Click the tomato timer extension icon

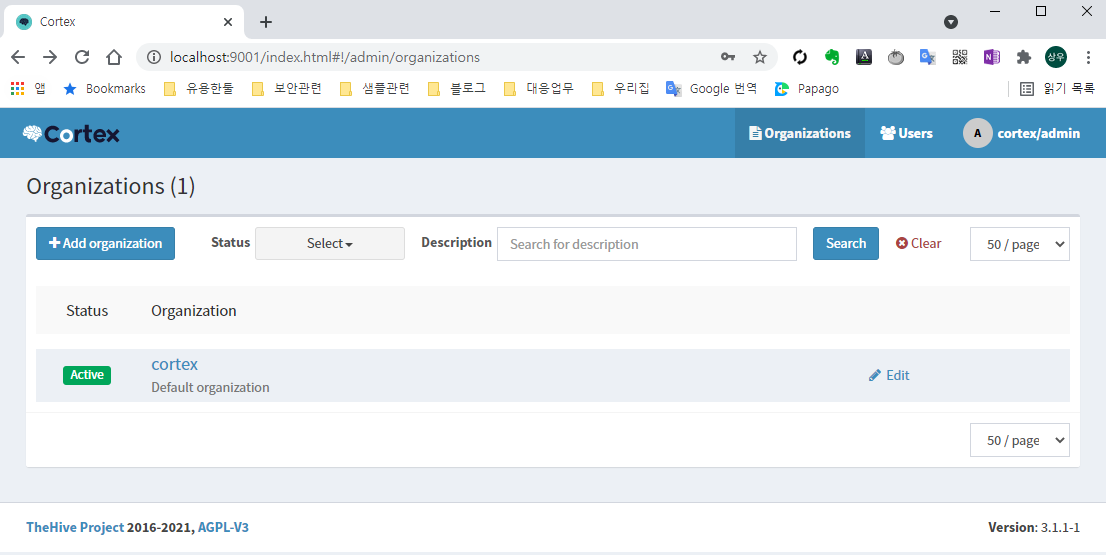[896, 57]
